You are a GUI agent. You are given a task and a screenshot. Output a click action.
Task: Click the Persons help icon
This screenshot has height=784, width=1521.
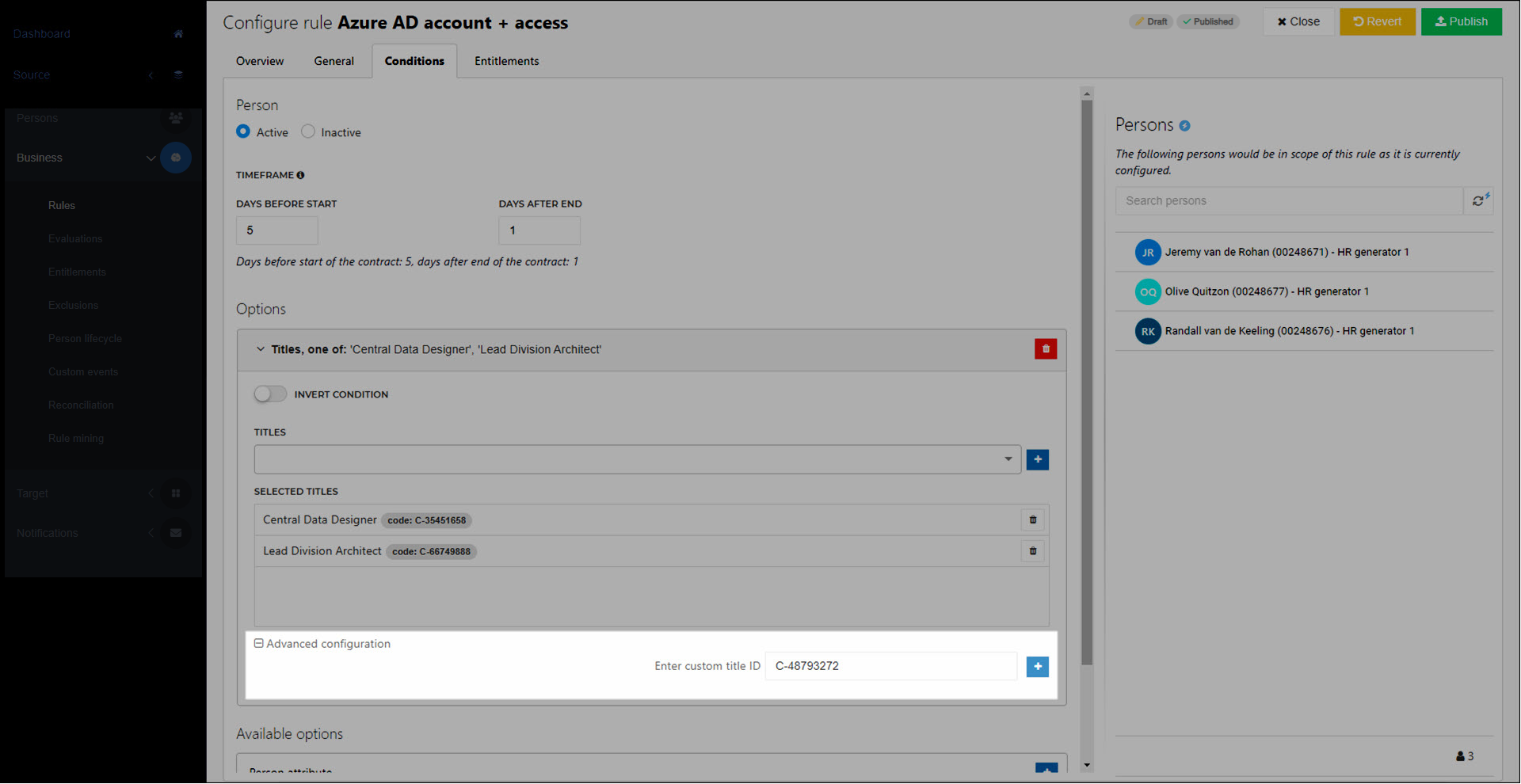1184,126
